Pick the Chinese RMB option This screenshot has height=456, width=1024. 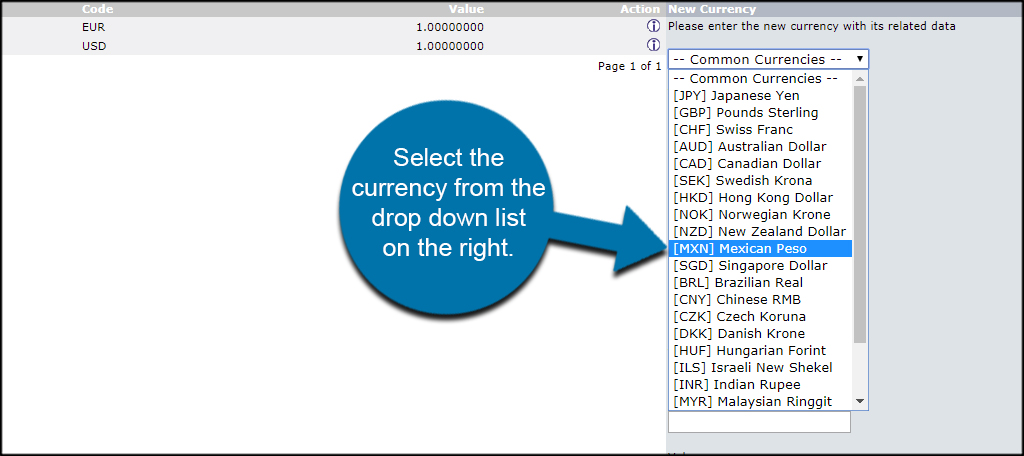(x=737, y=300)
